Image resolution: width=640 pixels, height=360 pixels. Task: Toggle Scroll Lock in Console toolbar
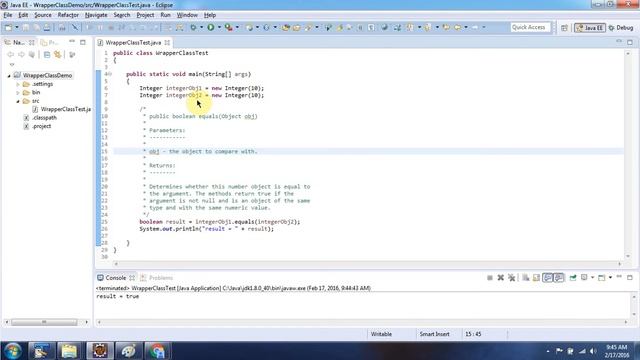click(536, 278)
